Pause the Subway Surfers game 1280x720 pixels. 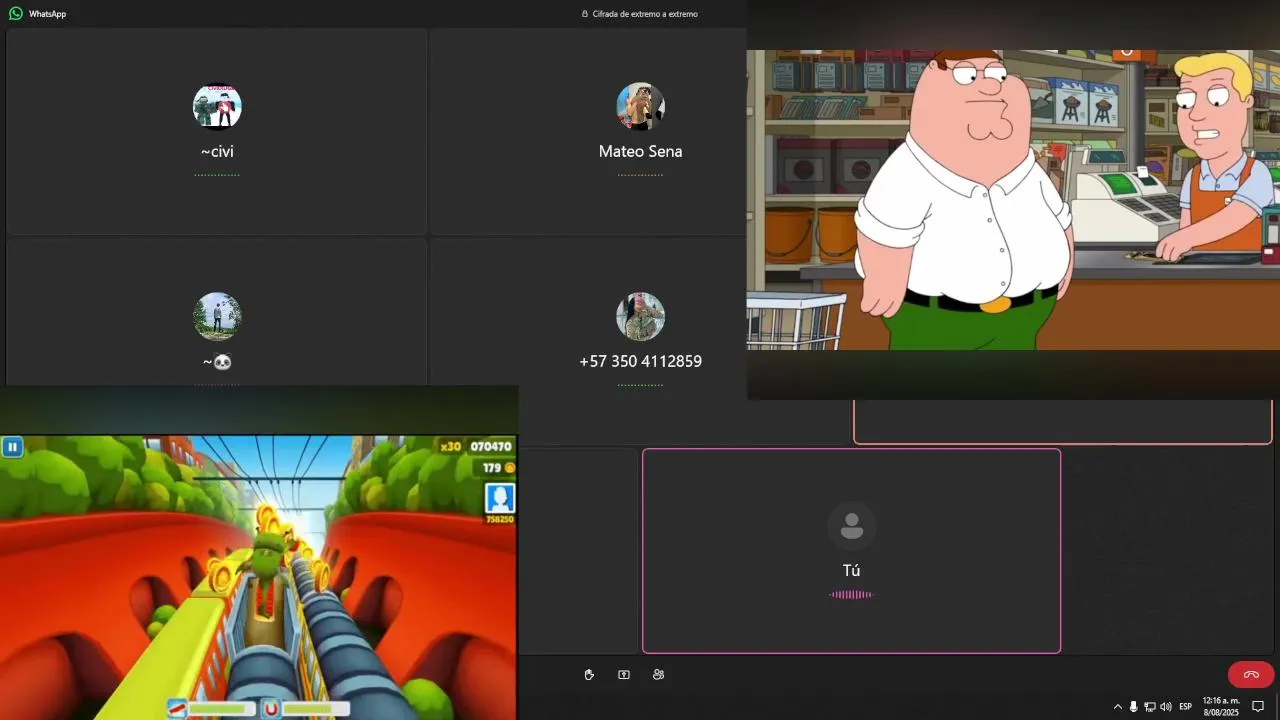pos(12,447)
